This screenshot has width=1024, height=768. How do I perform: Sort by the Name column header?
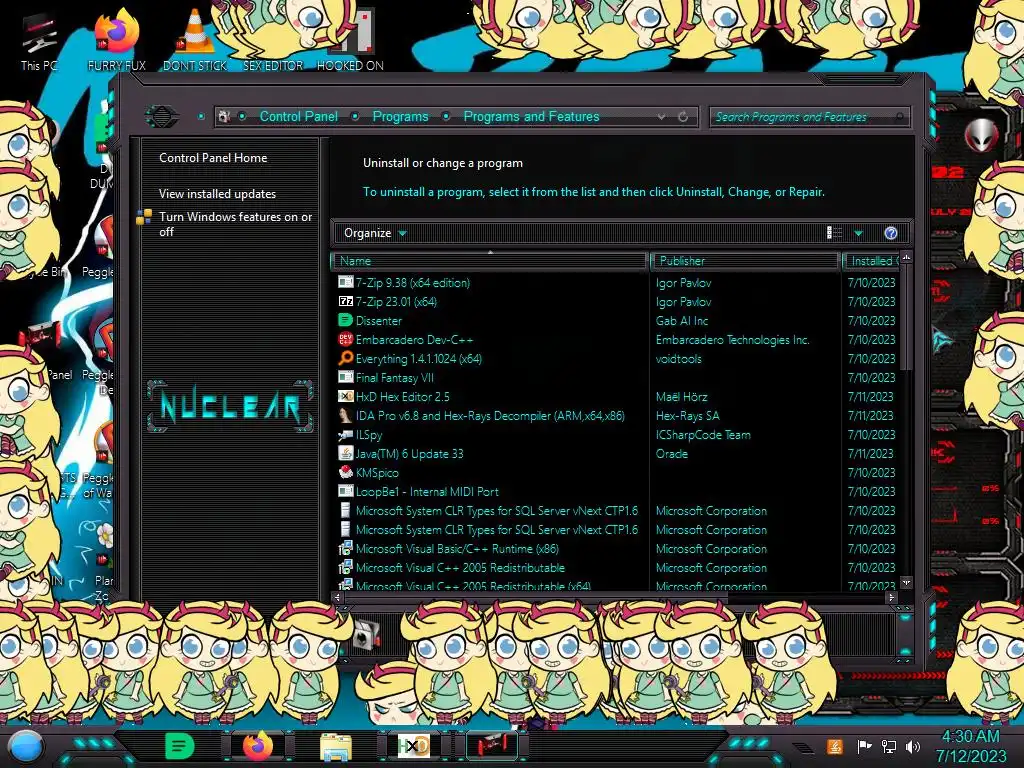click(490, 261)
